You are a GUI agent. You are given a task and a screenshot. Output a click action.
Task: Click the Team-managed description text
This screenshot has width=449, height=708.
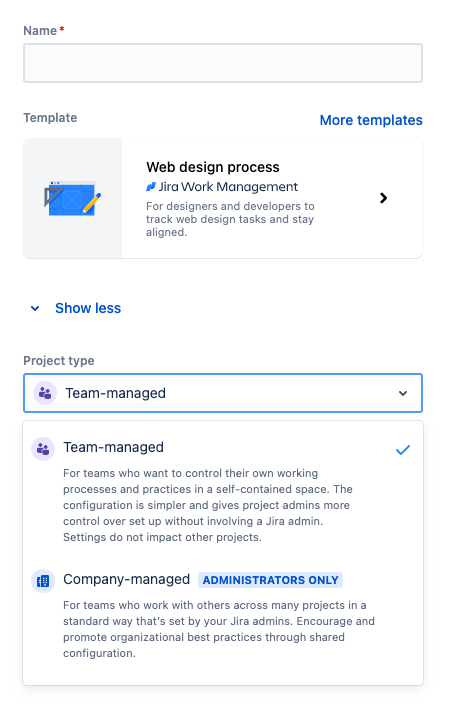click(x=208, y=505)
